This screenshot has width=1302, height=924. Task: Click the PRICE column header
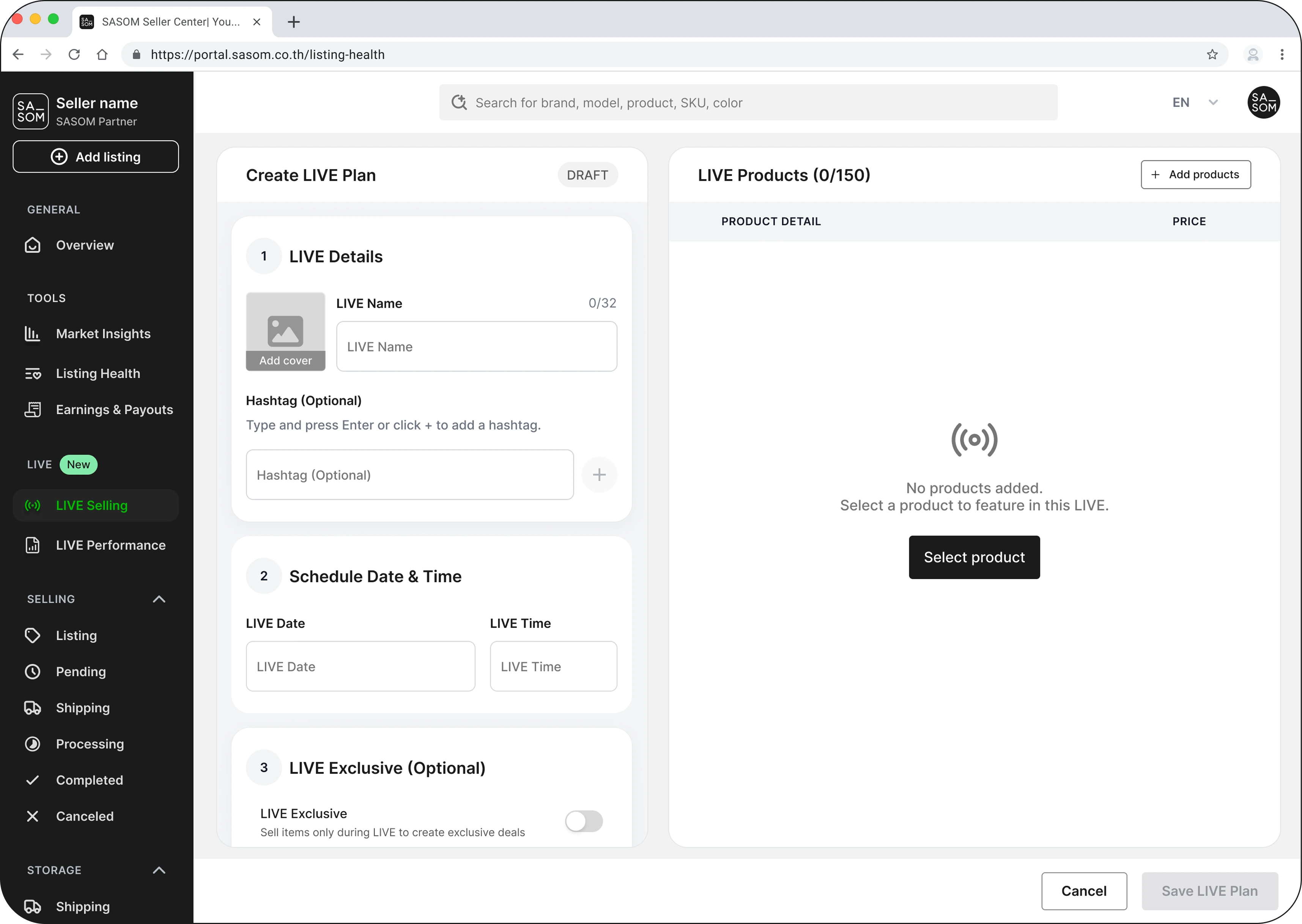(1189, 222)
